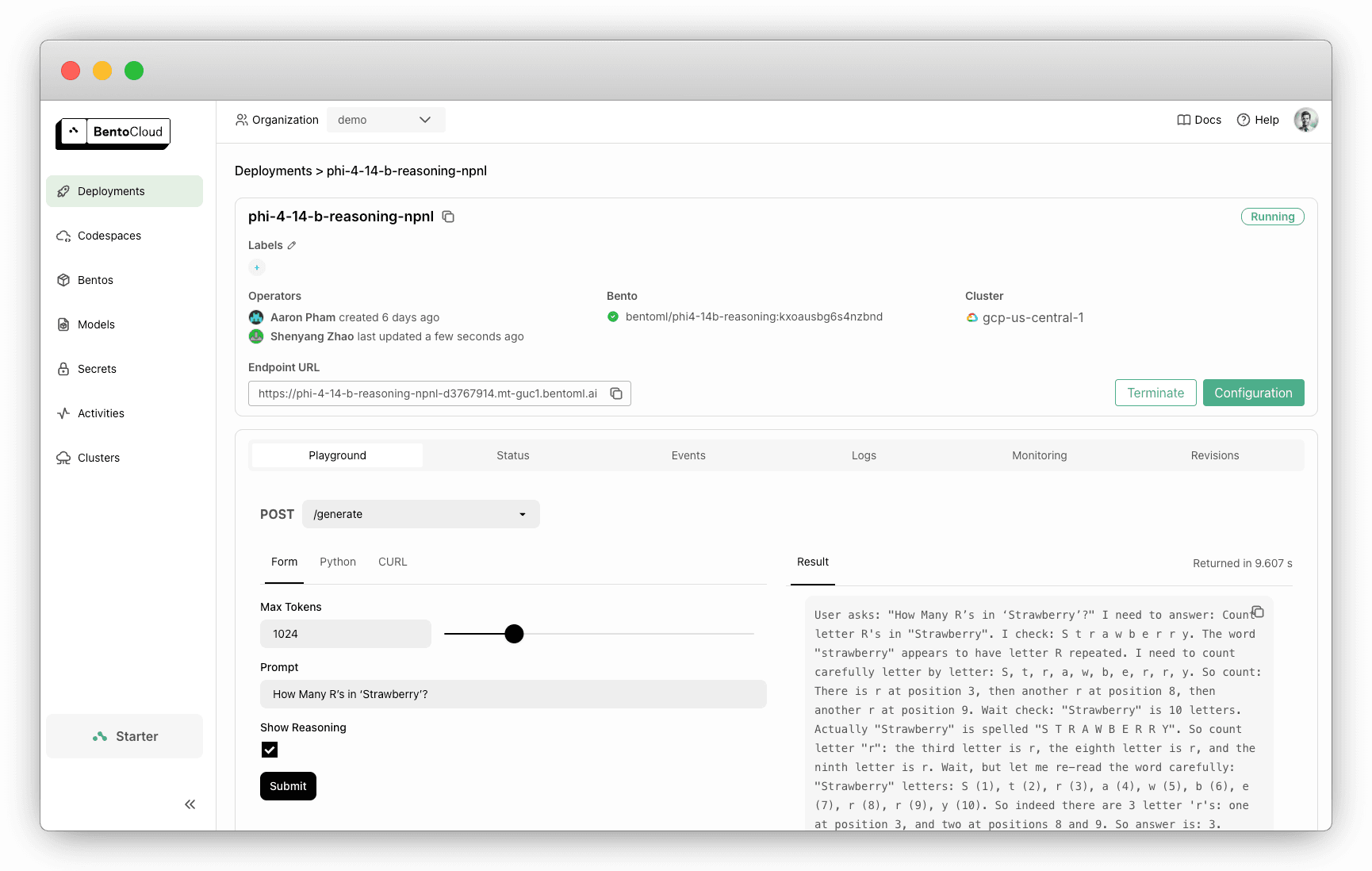This screenshot has height=871, width=1372.
Task: Switch to the Revisions tab
Action: [x=1214, y=455]
